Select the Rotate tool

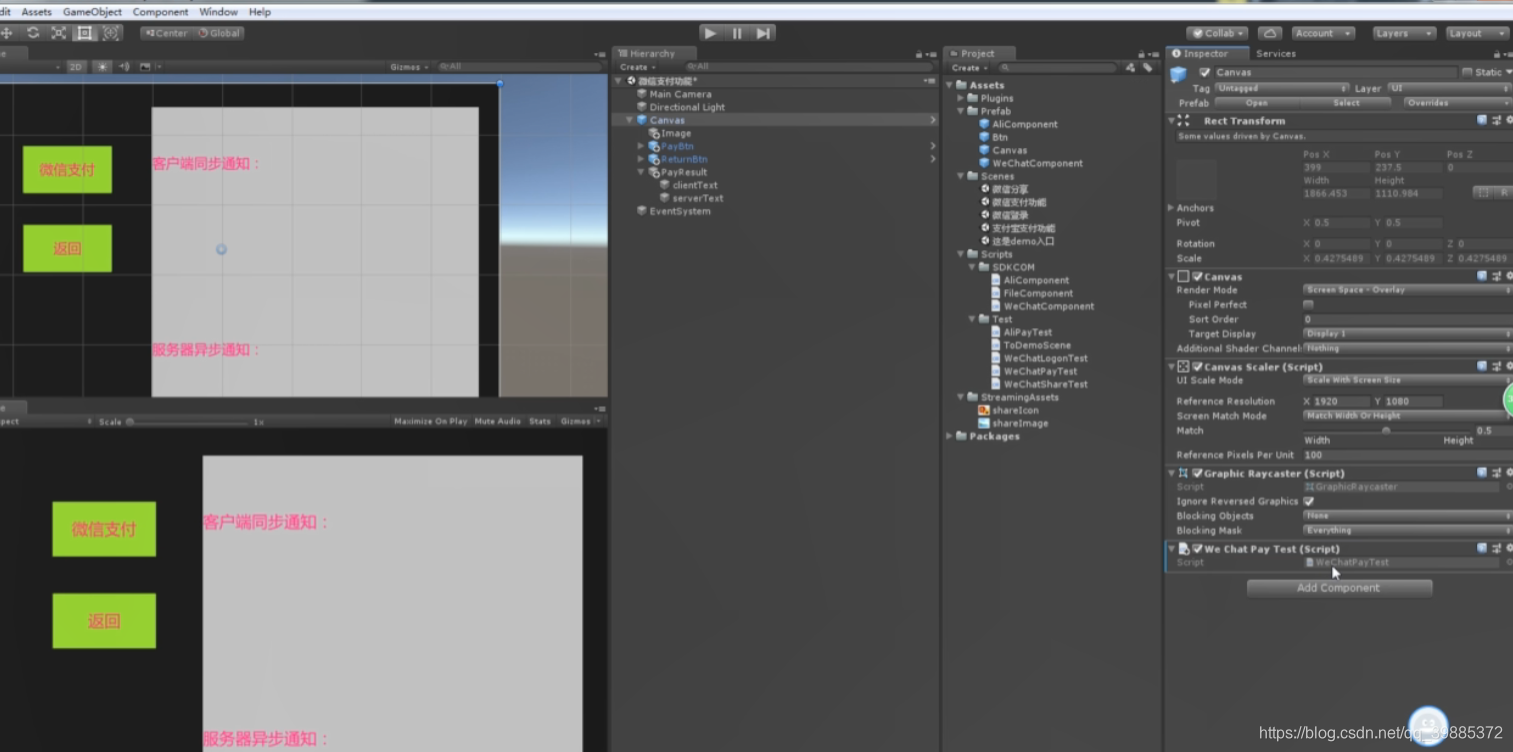tap(33, 33)
